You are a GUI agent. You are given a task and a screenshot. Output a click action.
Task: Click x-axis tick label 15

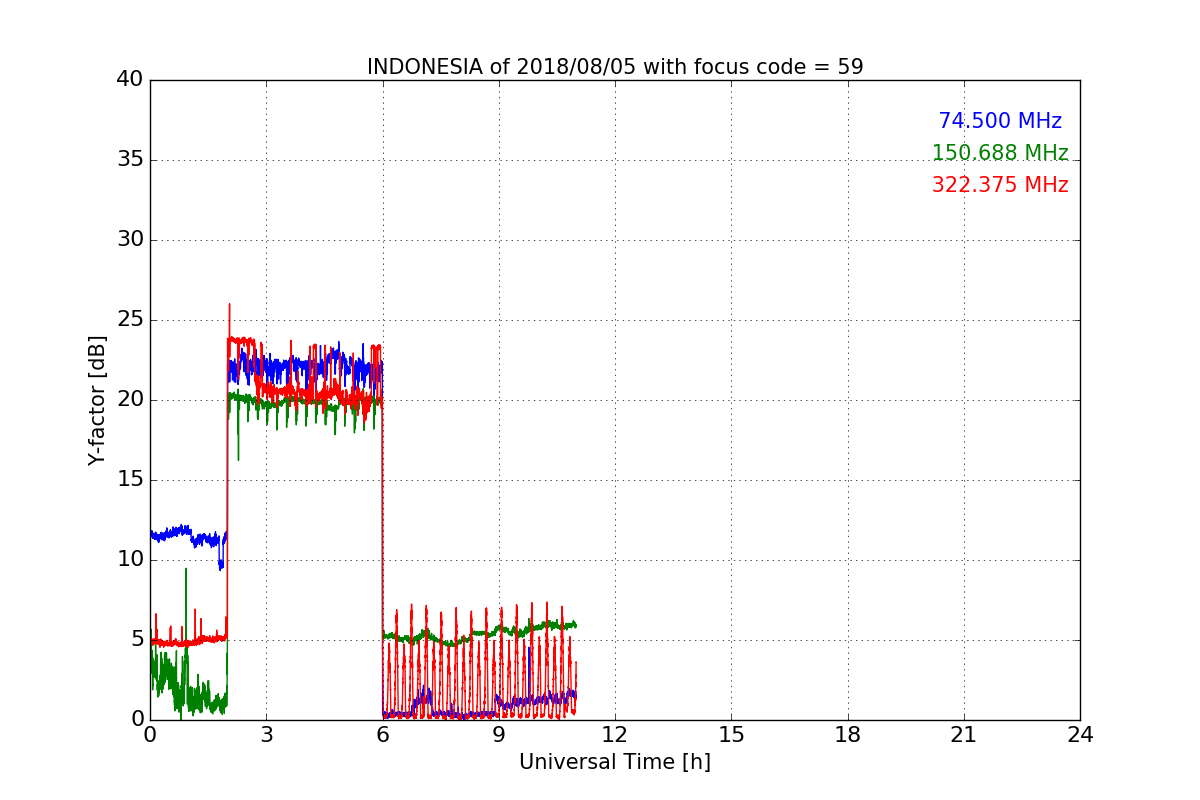coord(731,735)
